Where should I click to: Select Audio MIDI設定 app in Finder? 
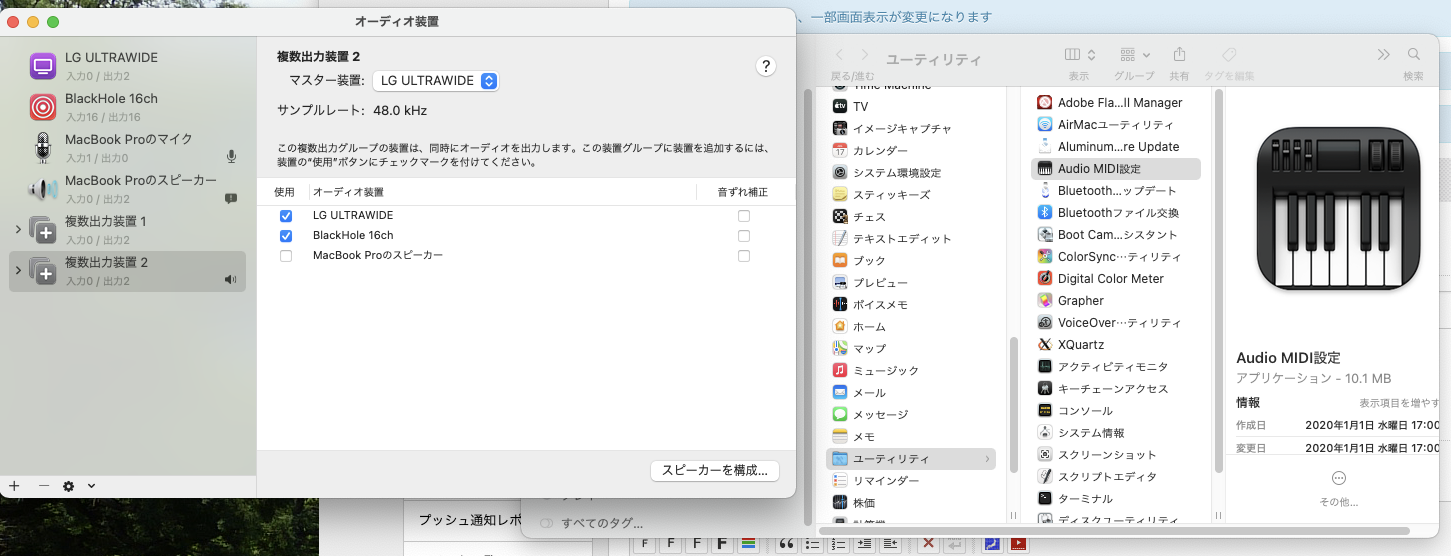[x=1116, y=169]
